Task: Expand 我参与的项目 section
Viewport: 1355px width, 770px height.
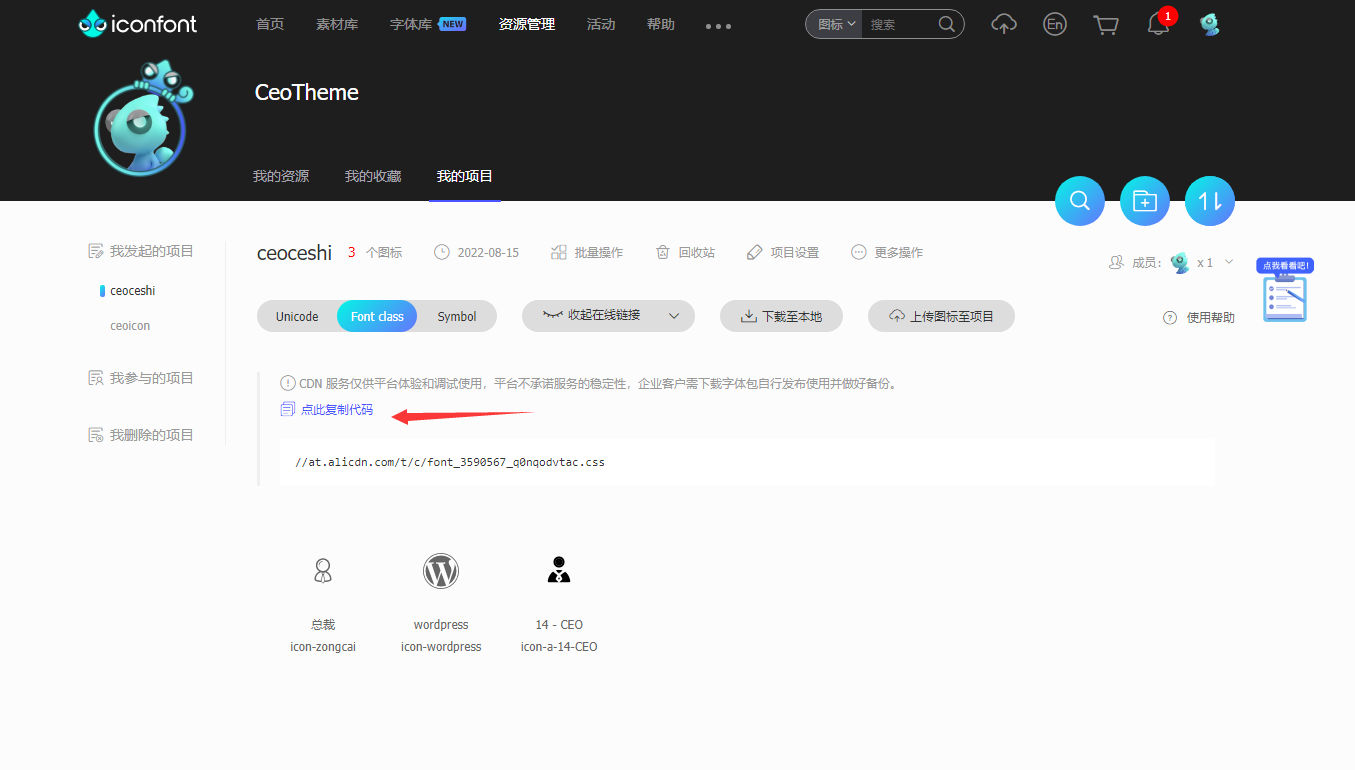Action: [x=141, y=378]
